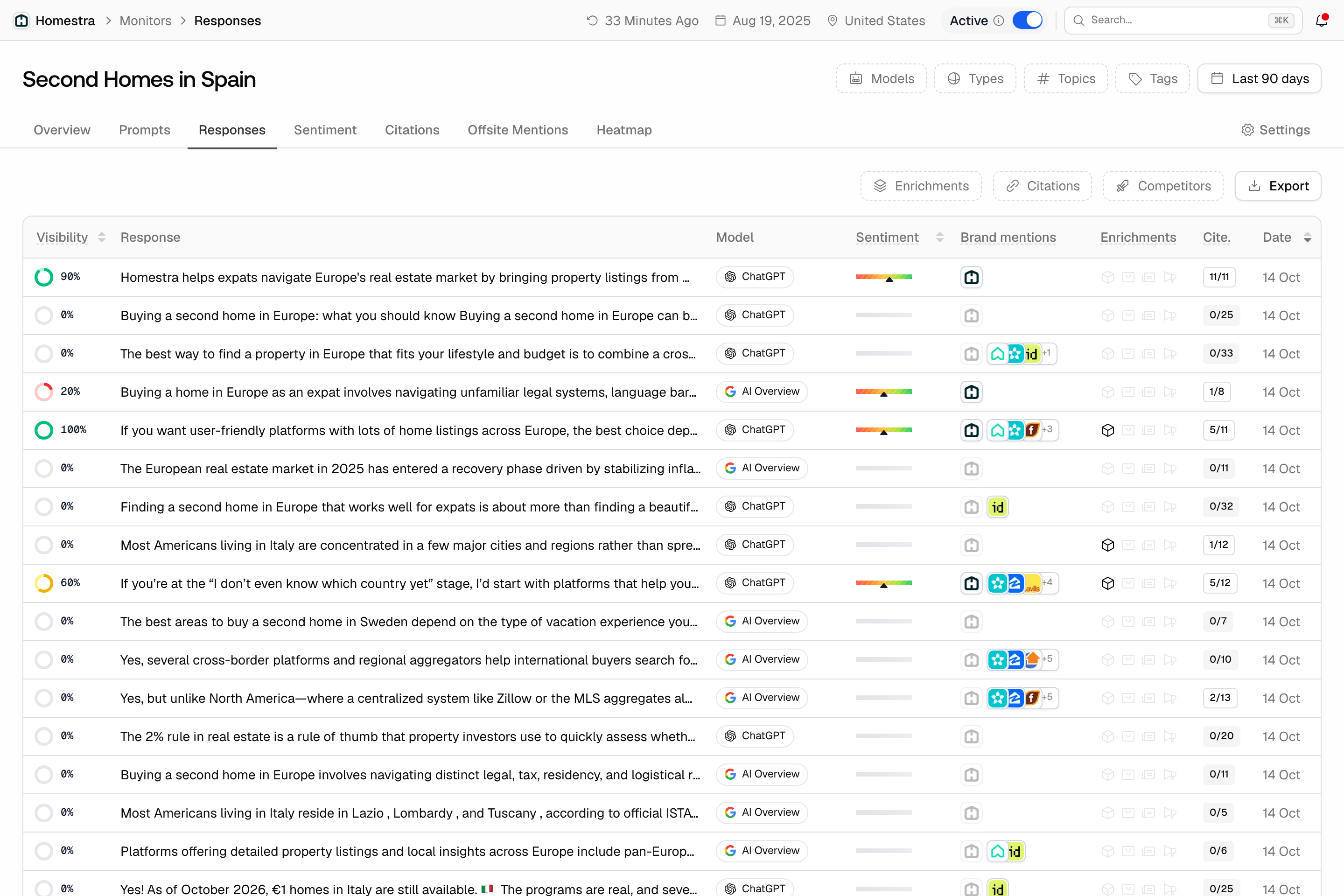1344x896 pixels.
Task: Open the Topics filter
Action: coord(1066,78)
